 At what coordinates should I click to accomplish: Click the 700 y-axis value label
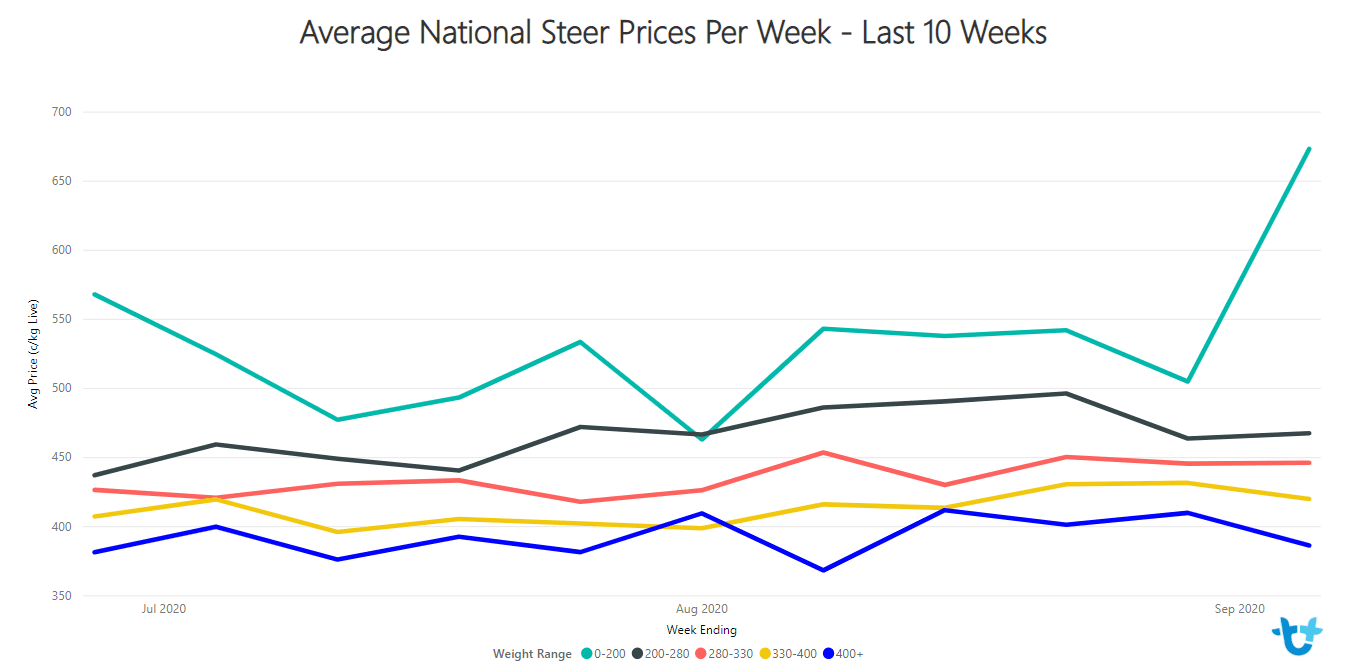pyautogui.click(x=62, y=112)
